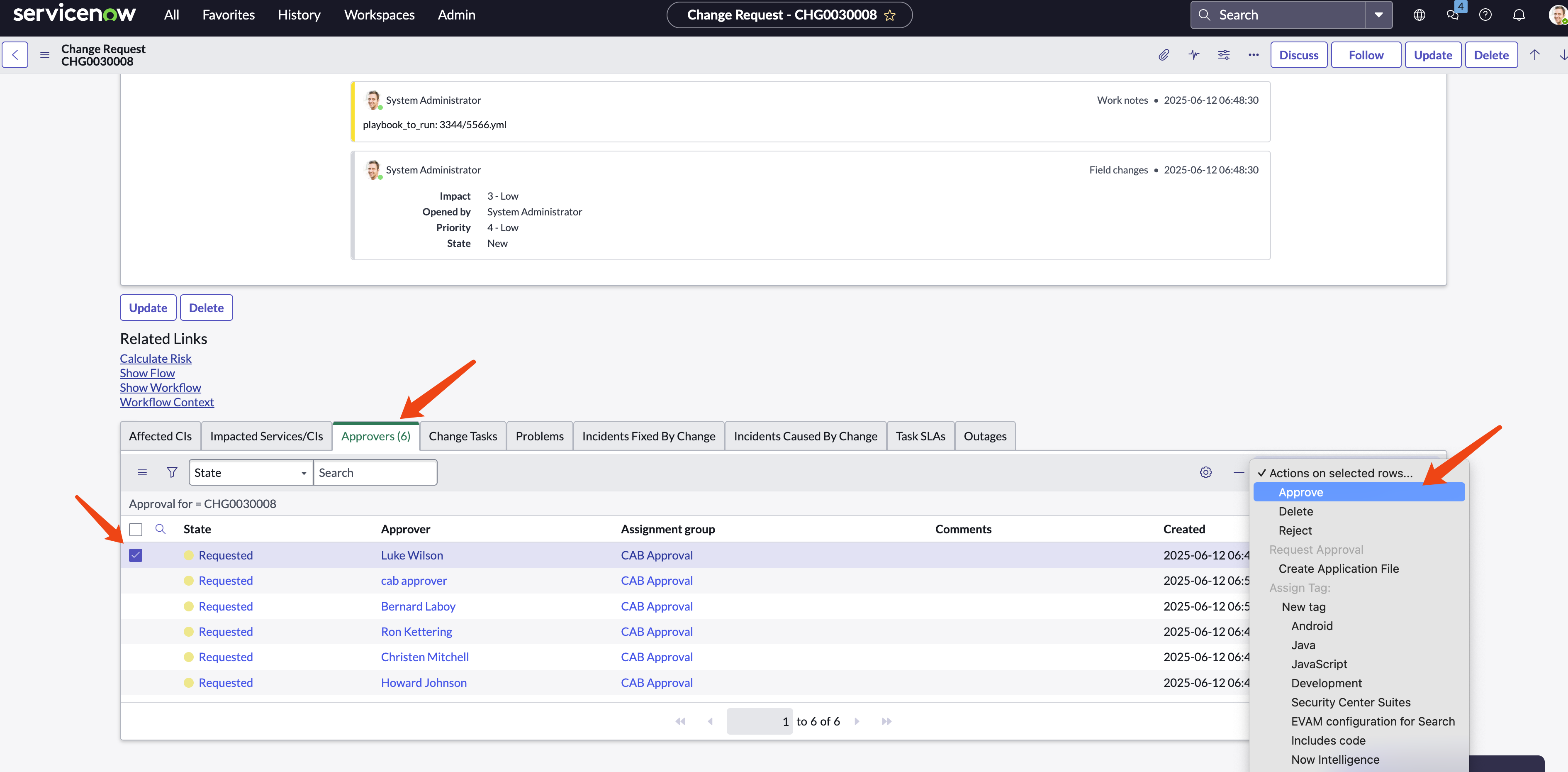Screen dimensions: 1568x772
Task: Favorite this record with the star icon
Action: pos(890,15)
